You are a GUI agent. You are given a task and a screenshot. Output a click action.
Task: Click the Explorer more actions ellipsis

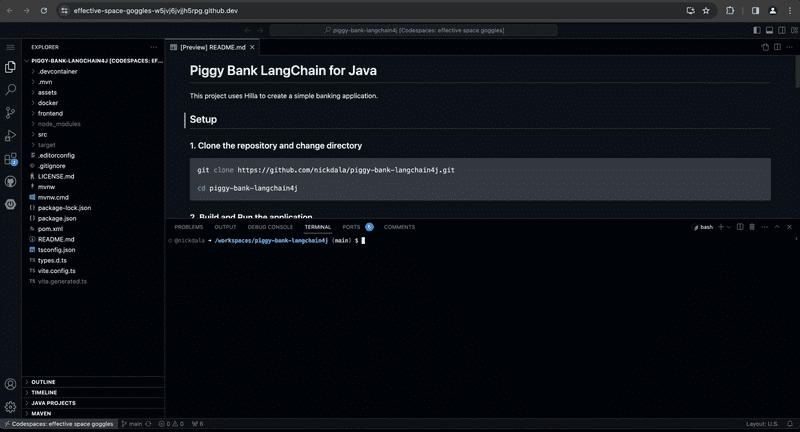coord(154,47)
